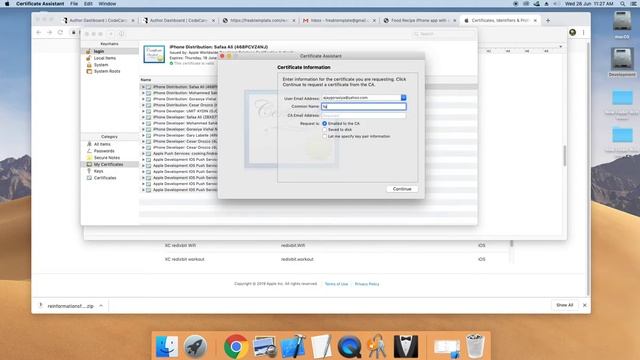Show the Keys category
The width and height of the screenshot is (640, 360).
110,171
